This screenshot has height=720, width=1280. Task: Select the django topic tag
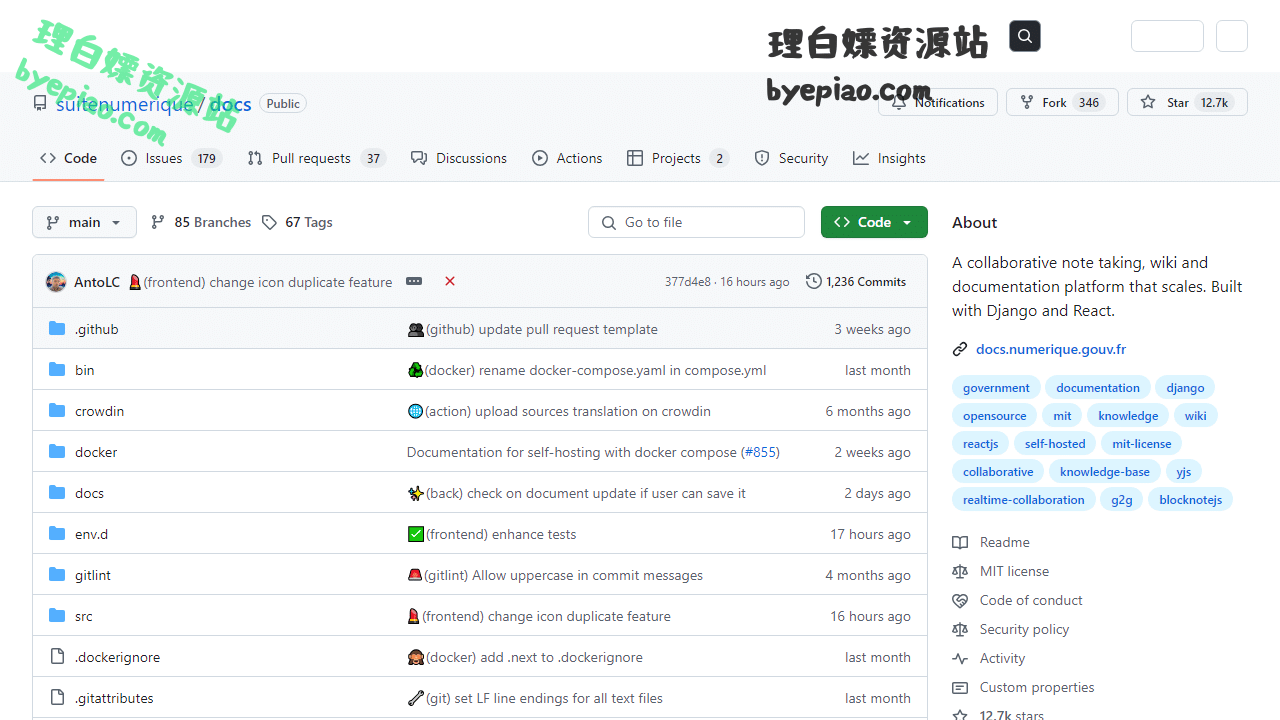pos(1185,388)
